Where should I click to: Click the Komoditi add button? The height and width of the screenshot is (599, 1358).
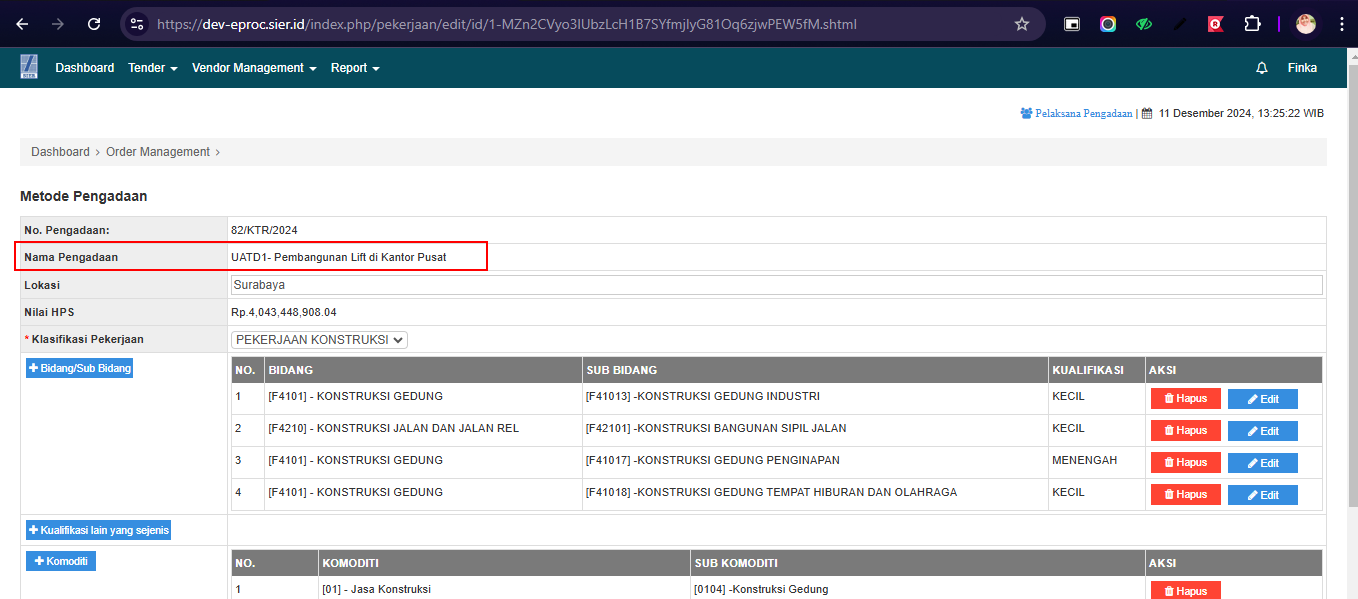(60, 561)
